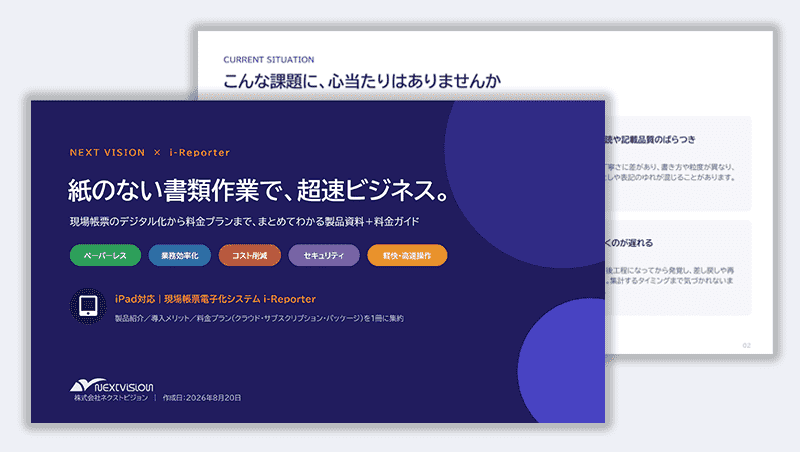Screen dimensions: 800x452
Task: Open the front cover slide thumbnail
Action: tap(318, 262)
